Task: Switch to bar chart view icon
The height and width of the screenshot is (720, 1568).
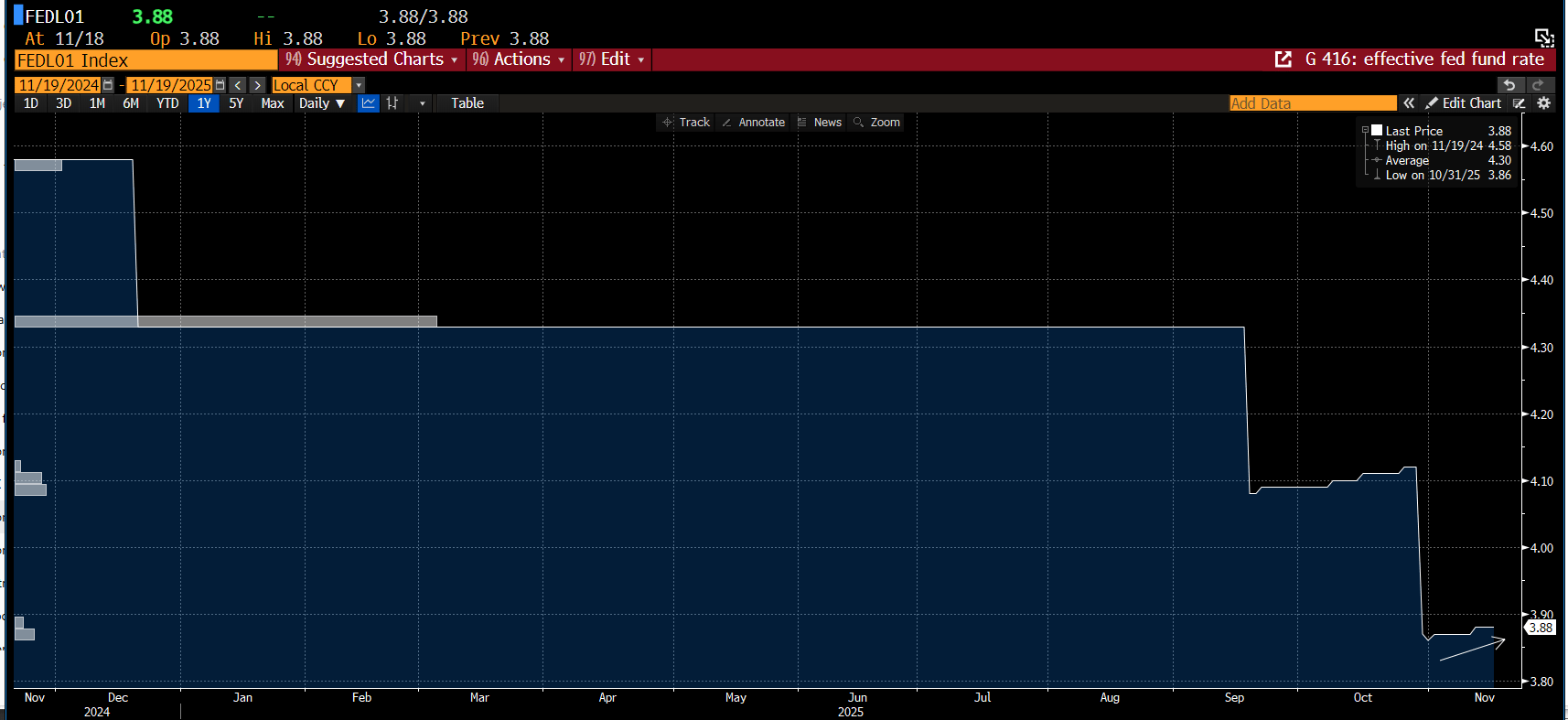Action: tap(392, 103)
